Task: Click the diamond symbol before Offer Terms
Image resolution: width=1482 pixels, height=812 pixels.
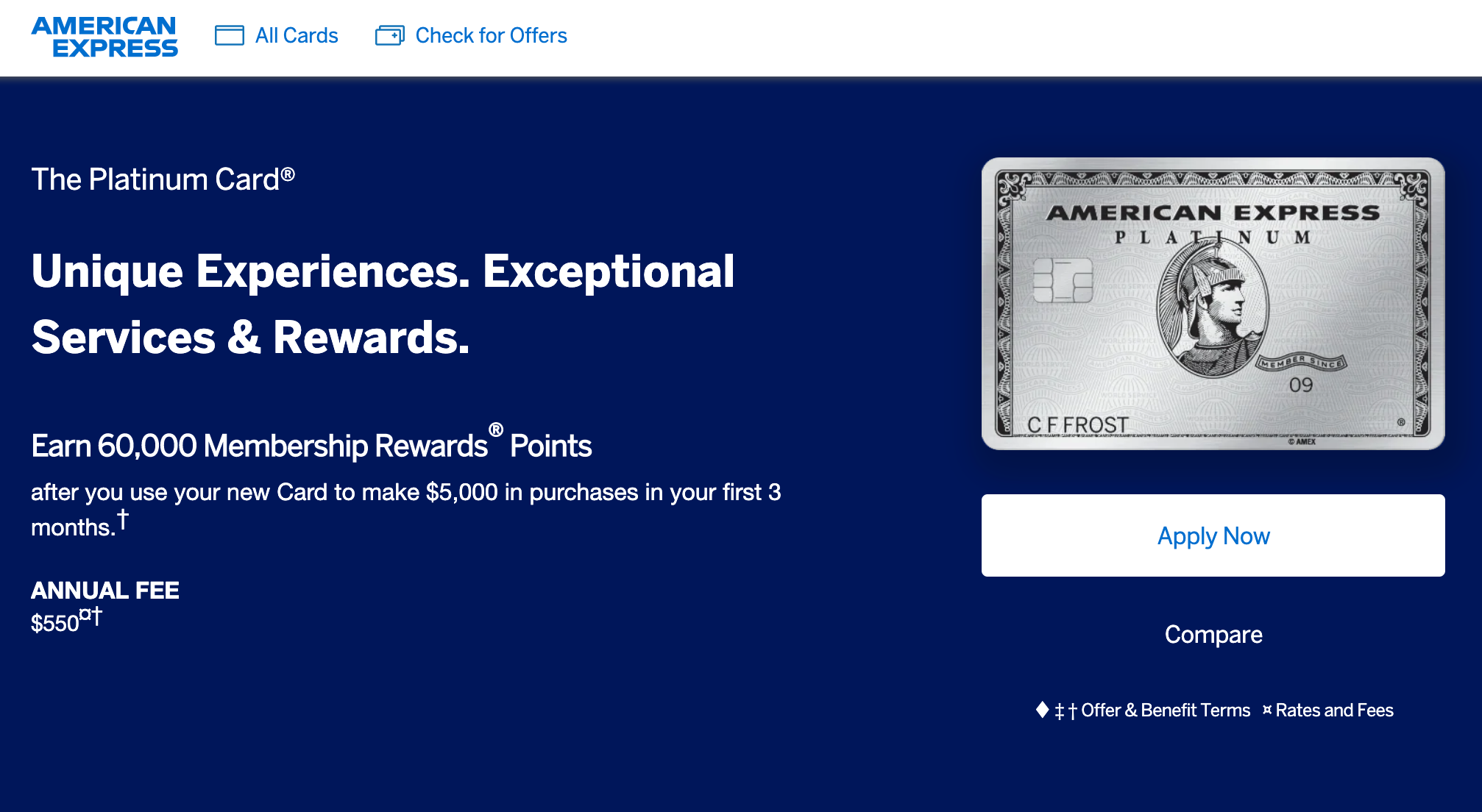Action: pos(1042,710)
